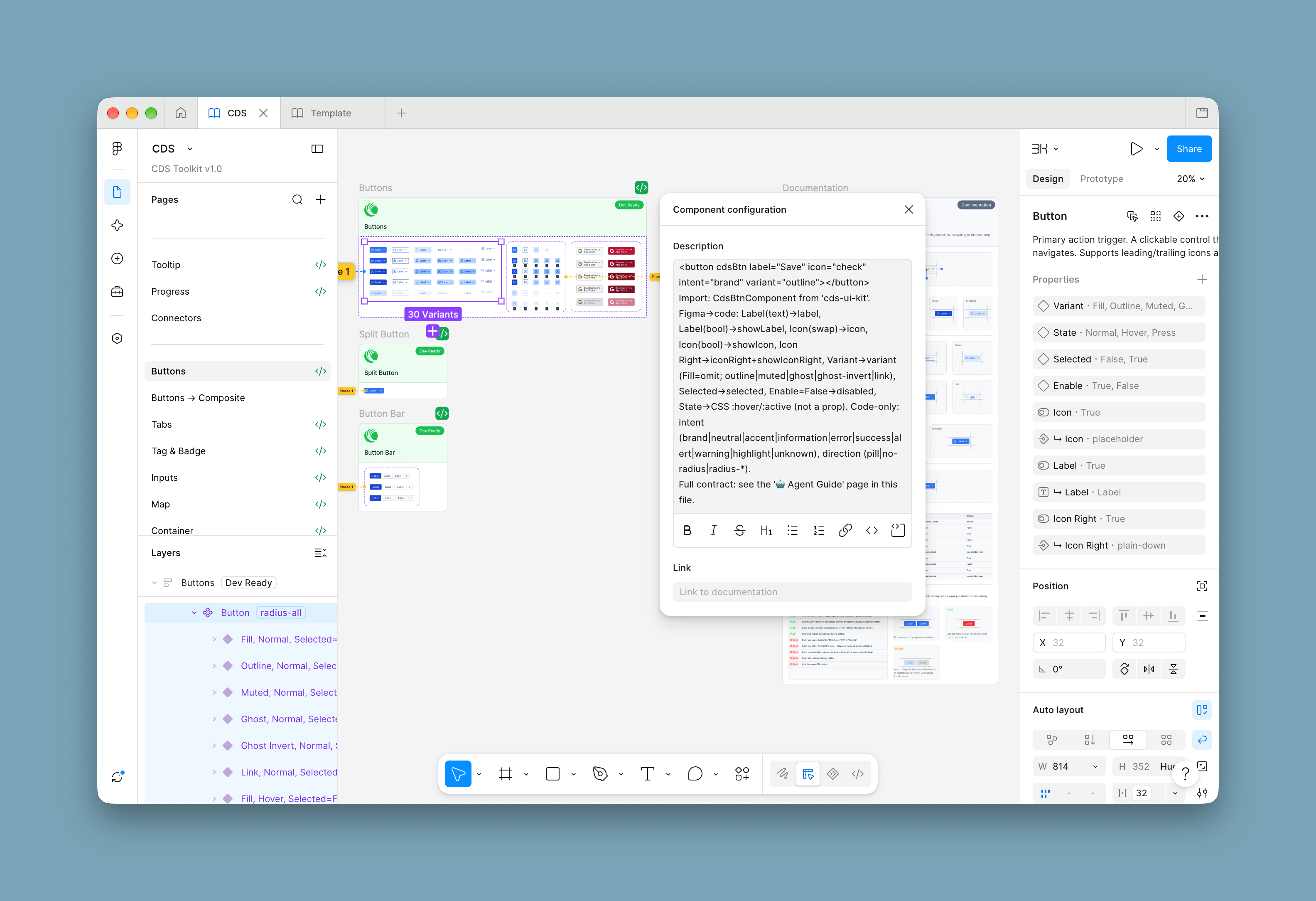Select the Pen tool
1316x901 pixels.
pyautogui.click(x=600, y=773)
